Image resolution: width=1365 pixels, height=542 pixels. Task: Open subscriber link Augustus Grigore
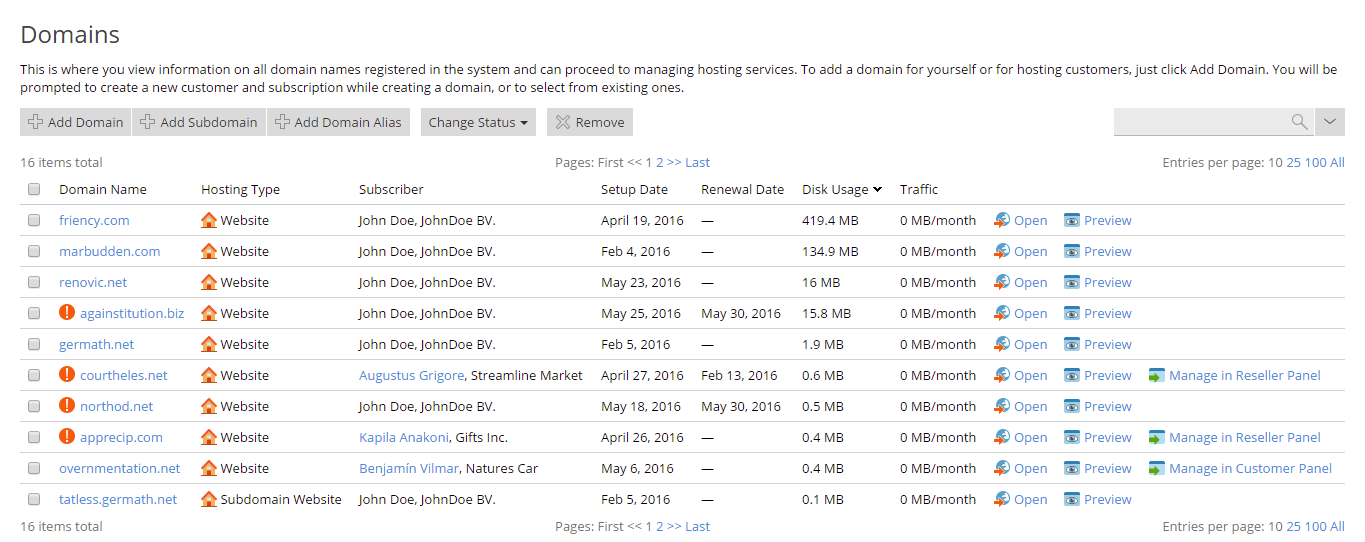click(411, 376)
